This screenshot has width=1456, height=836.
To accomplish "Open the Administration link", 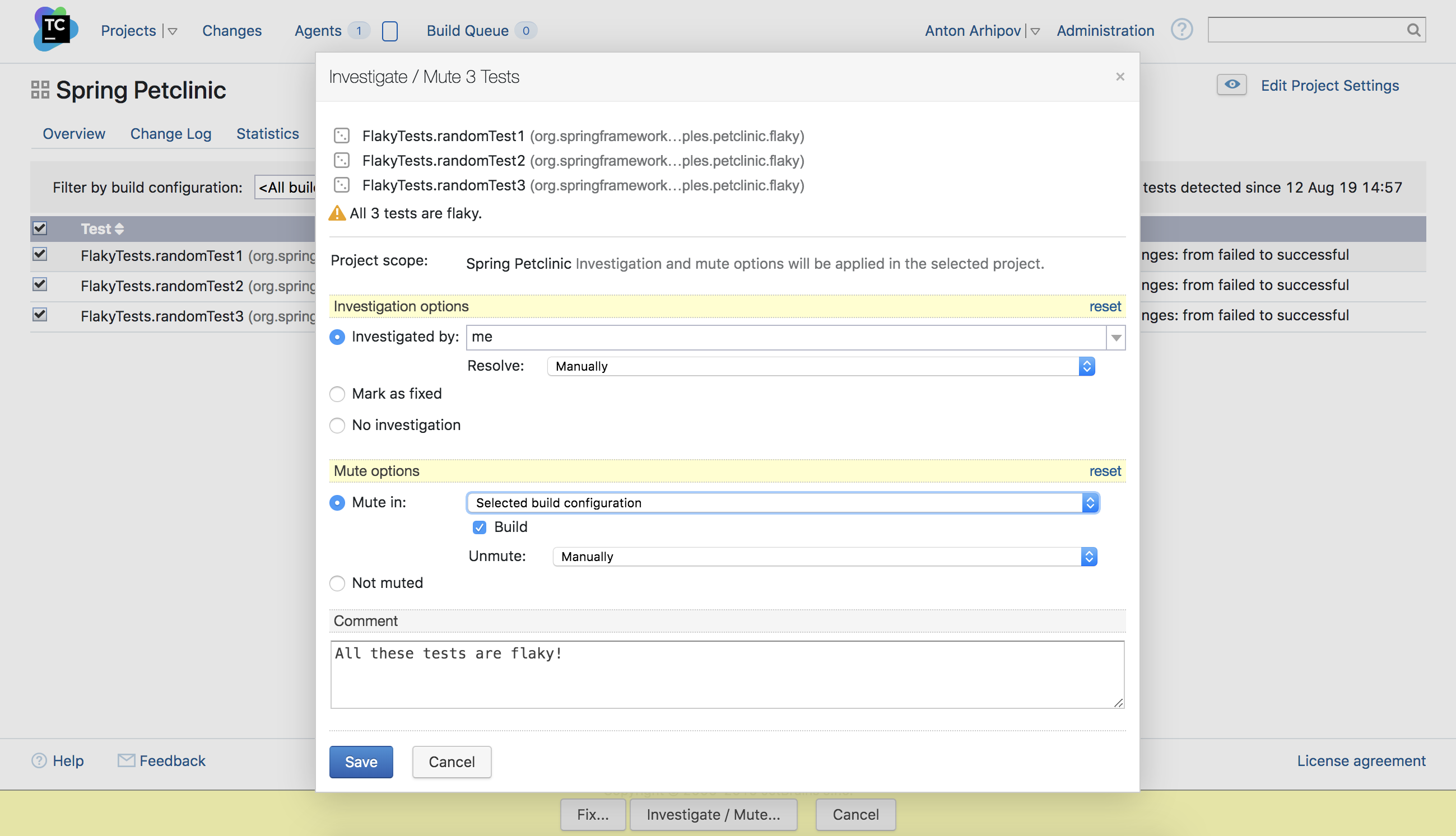I will point(1106,30).
